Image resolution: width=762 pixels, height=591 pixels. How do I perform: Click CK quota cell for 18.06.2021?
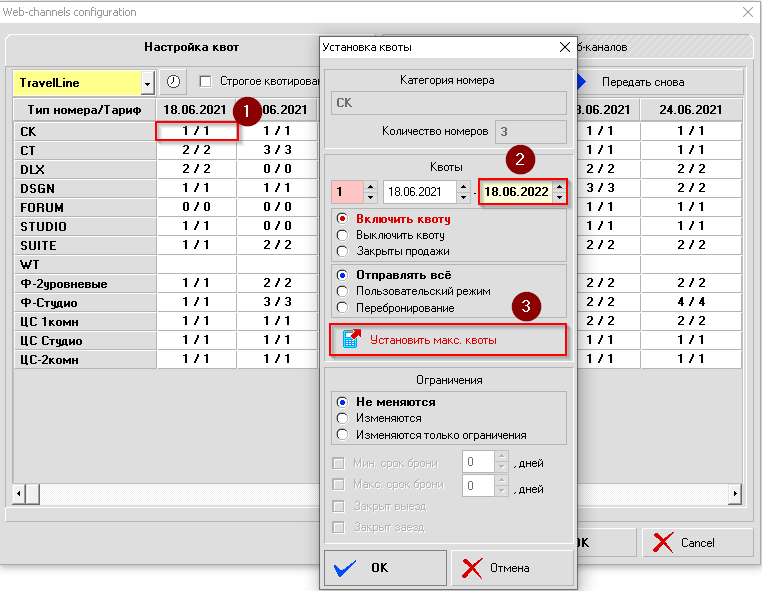click(196, 131)
